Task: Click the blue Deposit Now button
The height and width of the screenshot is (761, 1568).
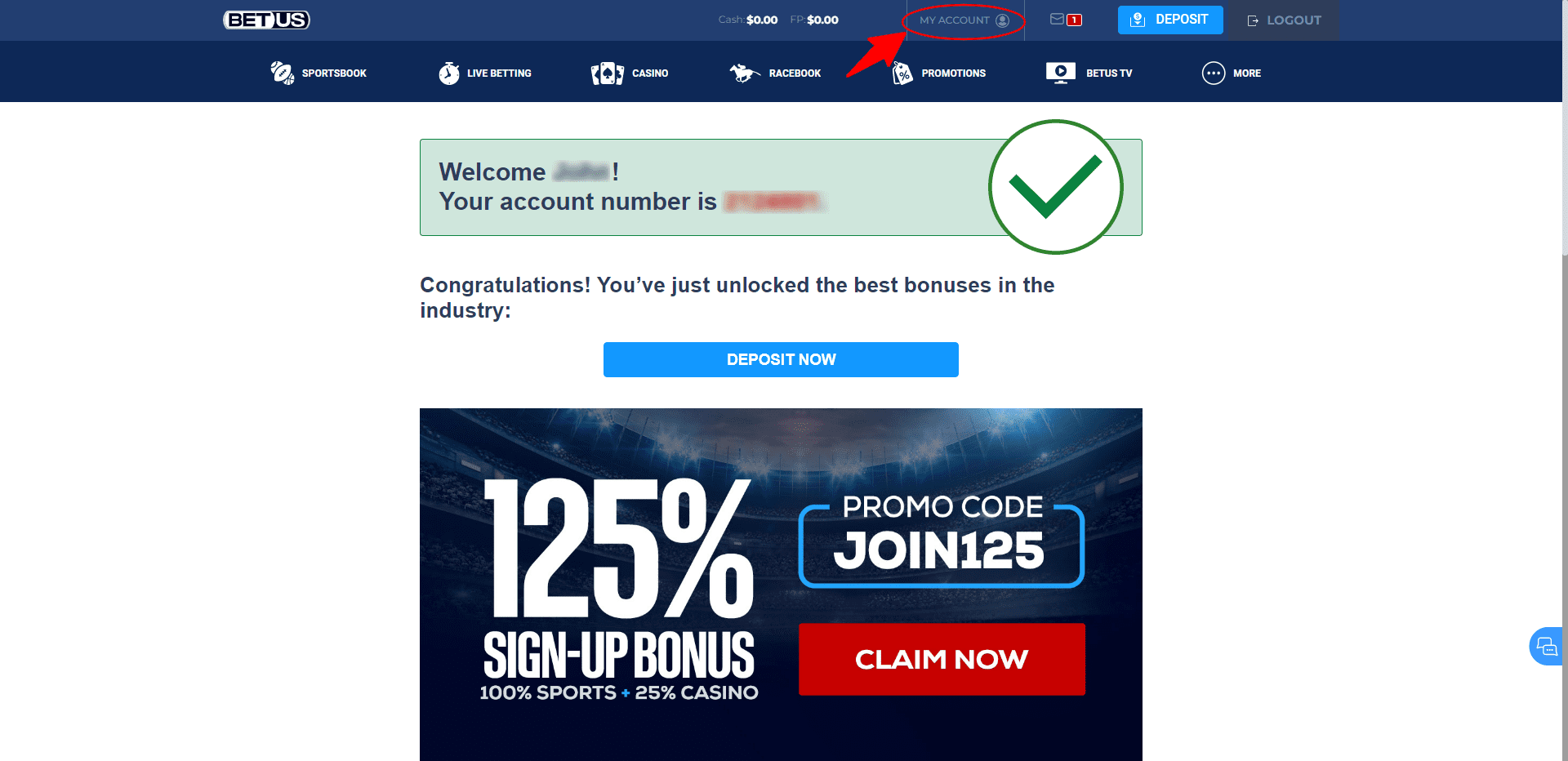Action: click(781, 359)
